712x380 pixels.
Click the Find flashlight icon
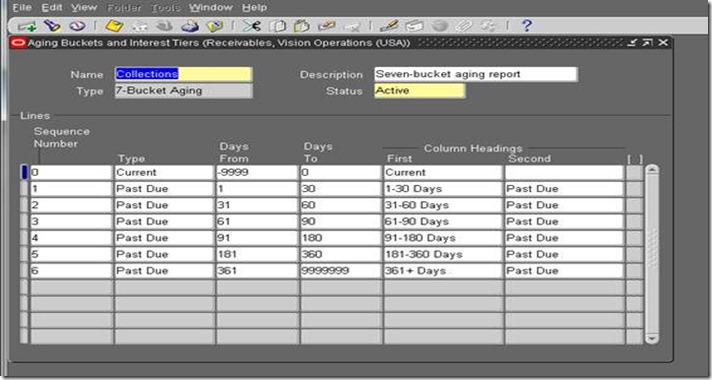(x=52, y=26)
